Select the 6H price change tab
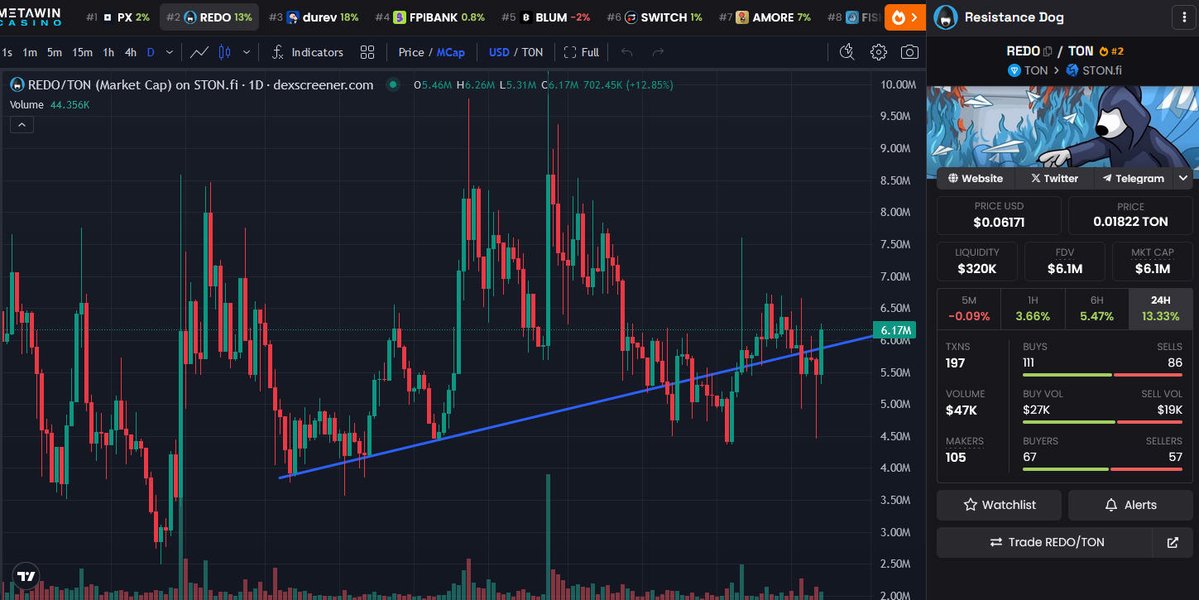 click(1097, 309)
